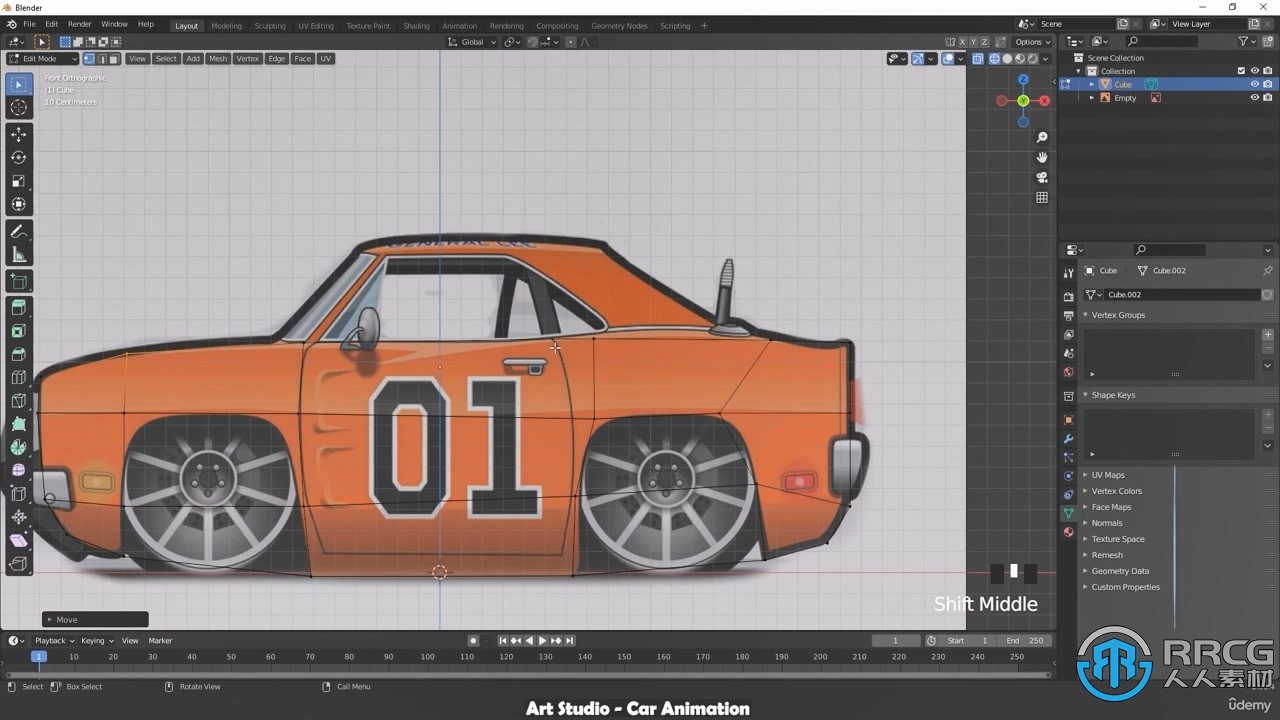Open the Mesh menu
This screenshot has width=1280, height=720.
pos(218,59)
